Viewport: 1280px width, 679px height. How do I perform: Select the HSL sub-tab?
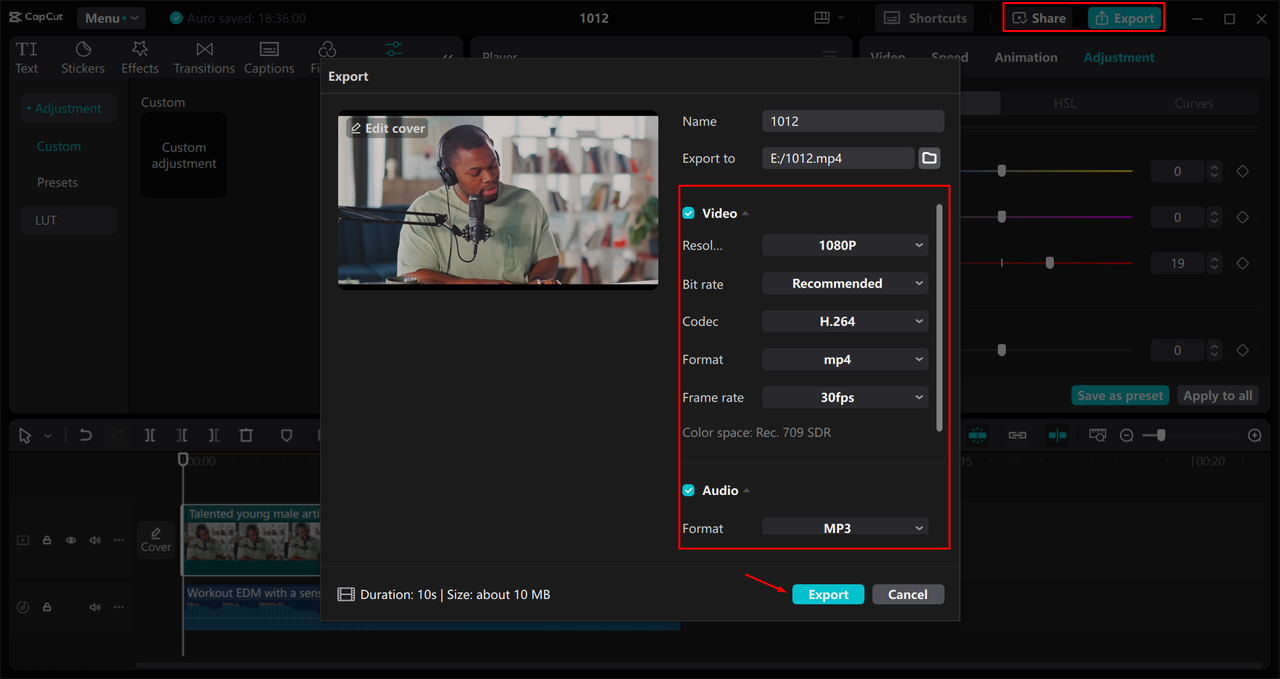(x=1064, y=103)
